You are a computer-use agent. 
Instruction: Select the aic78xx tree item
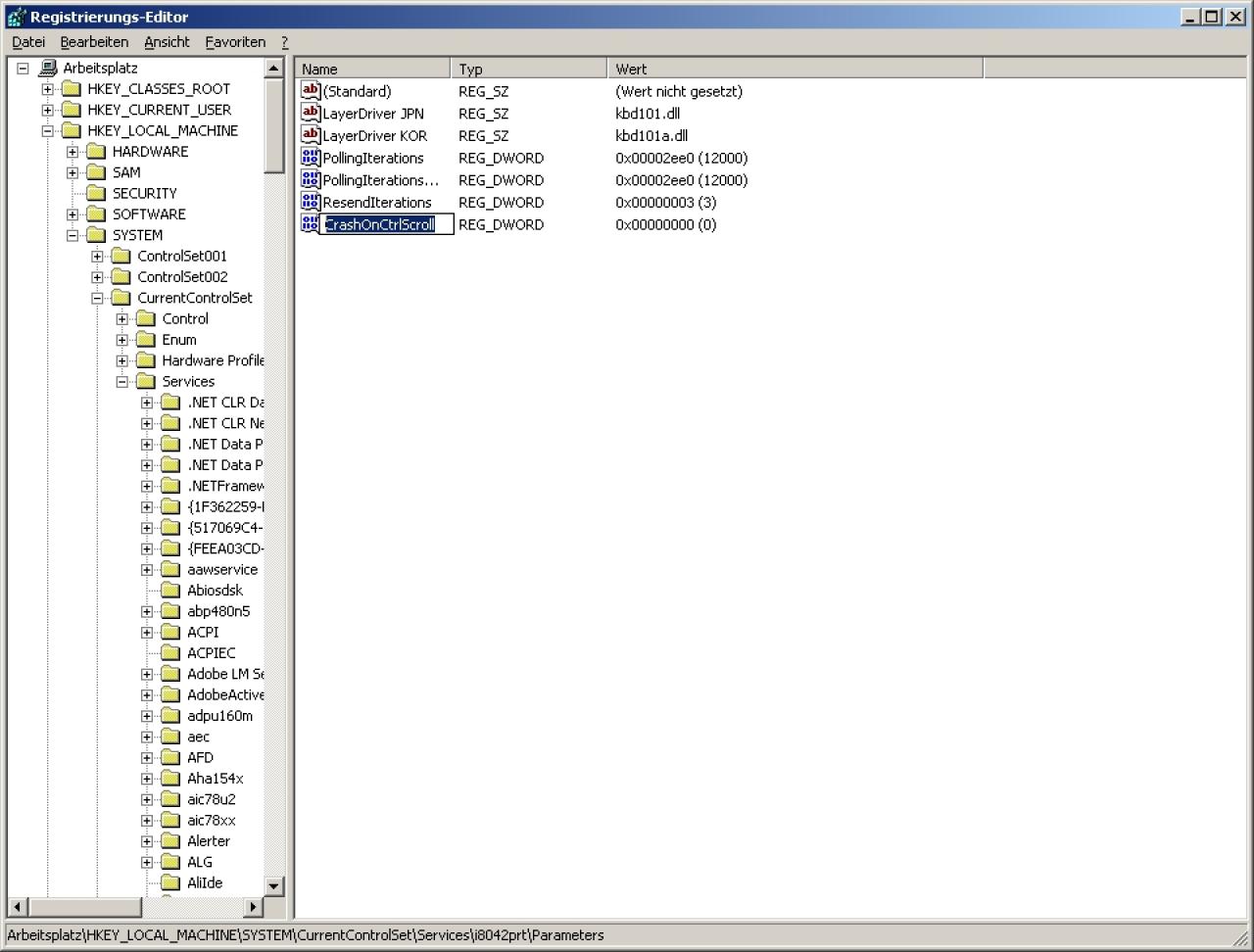pyautogui.click(x=212, y=821)
